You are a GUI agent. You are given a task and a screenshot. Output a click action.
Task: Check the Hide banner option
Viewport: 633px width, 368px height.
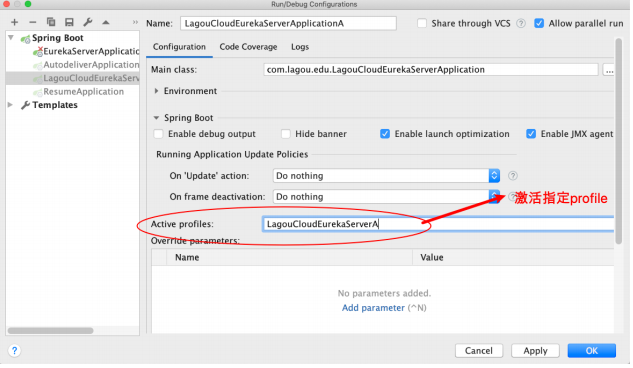[x=286, y=134]
